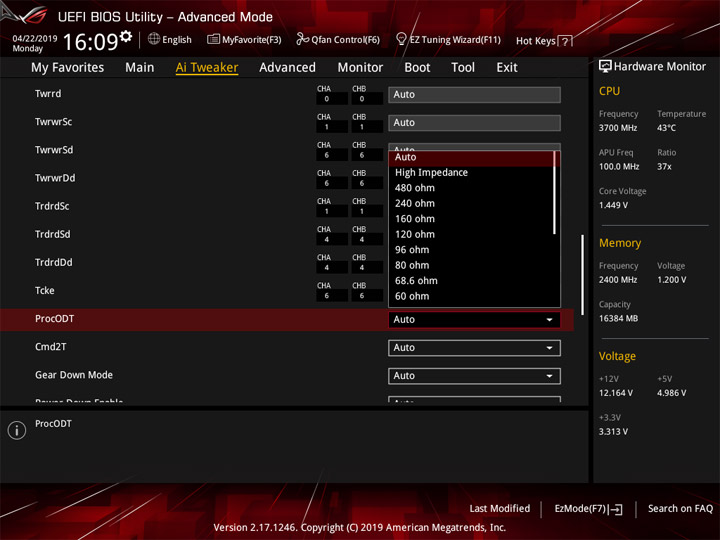
Task: Pick 480 ohm from the list
Action: pos(472,188)
